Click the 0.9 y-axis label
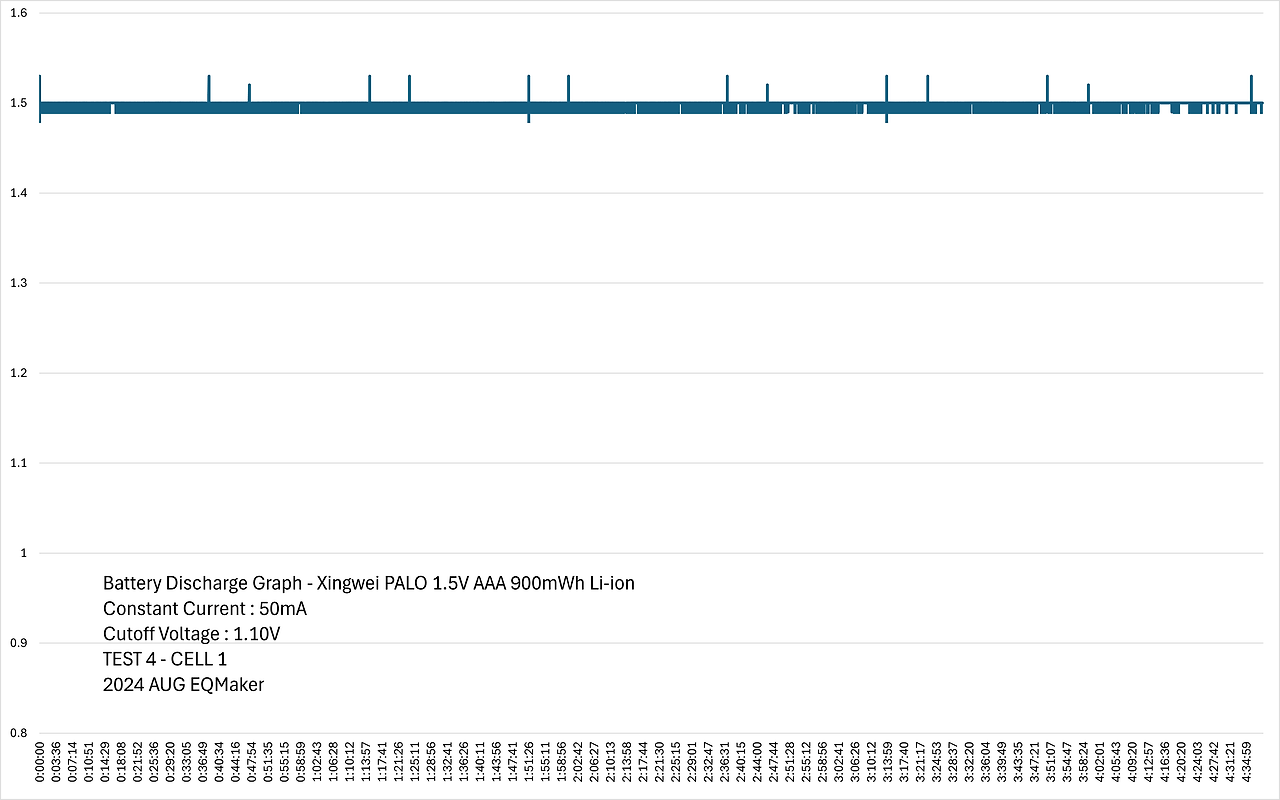1280x800 pixels. (18, 643)
